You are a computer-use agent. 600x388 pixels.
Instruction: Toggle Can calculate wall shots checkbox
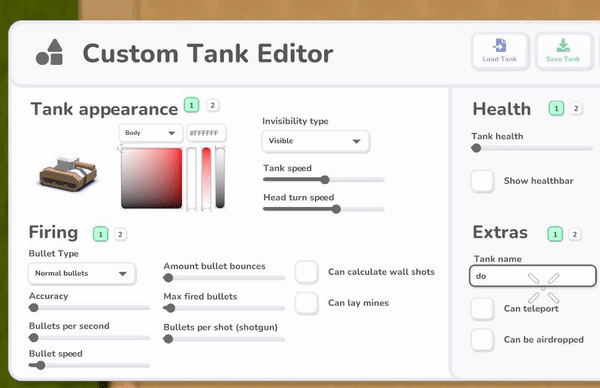(x=307, y=272)
